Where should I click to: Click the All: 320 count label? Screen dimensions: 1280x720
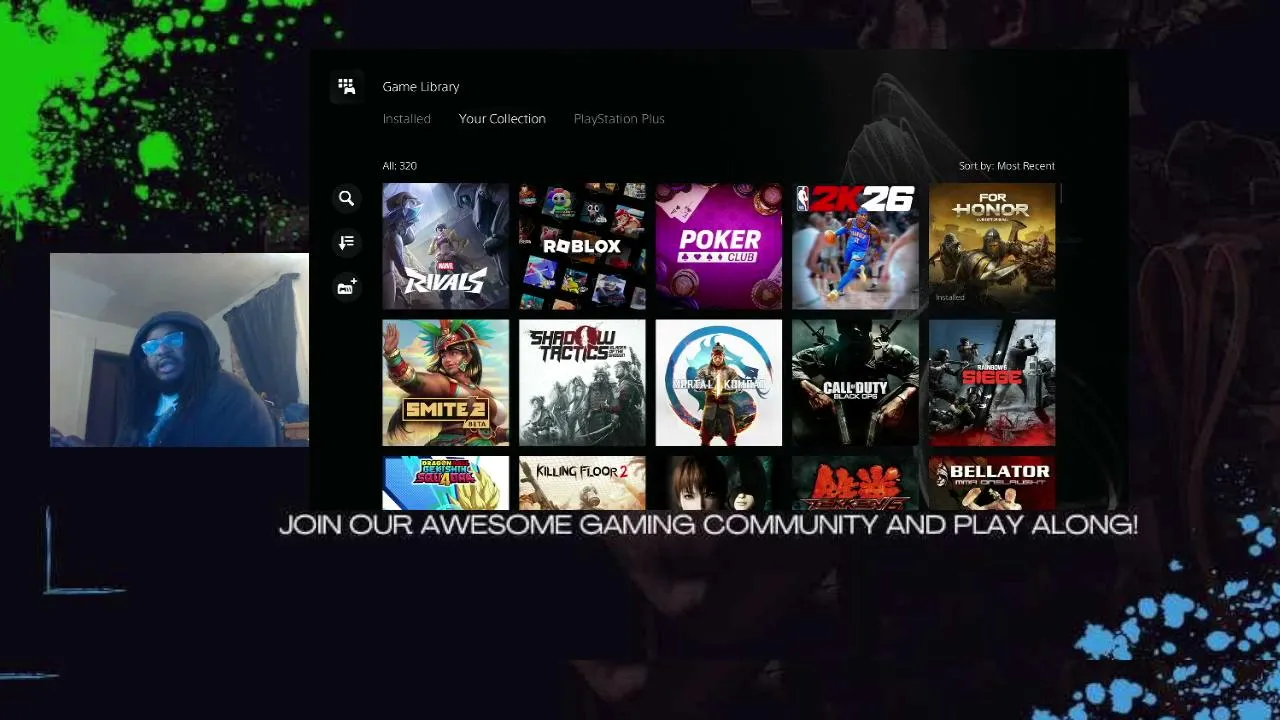tap(399, 166)
